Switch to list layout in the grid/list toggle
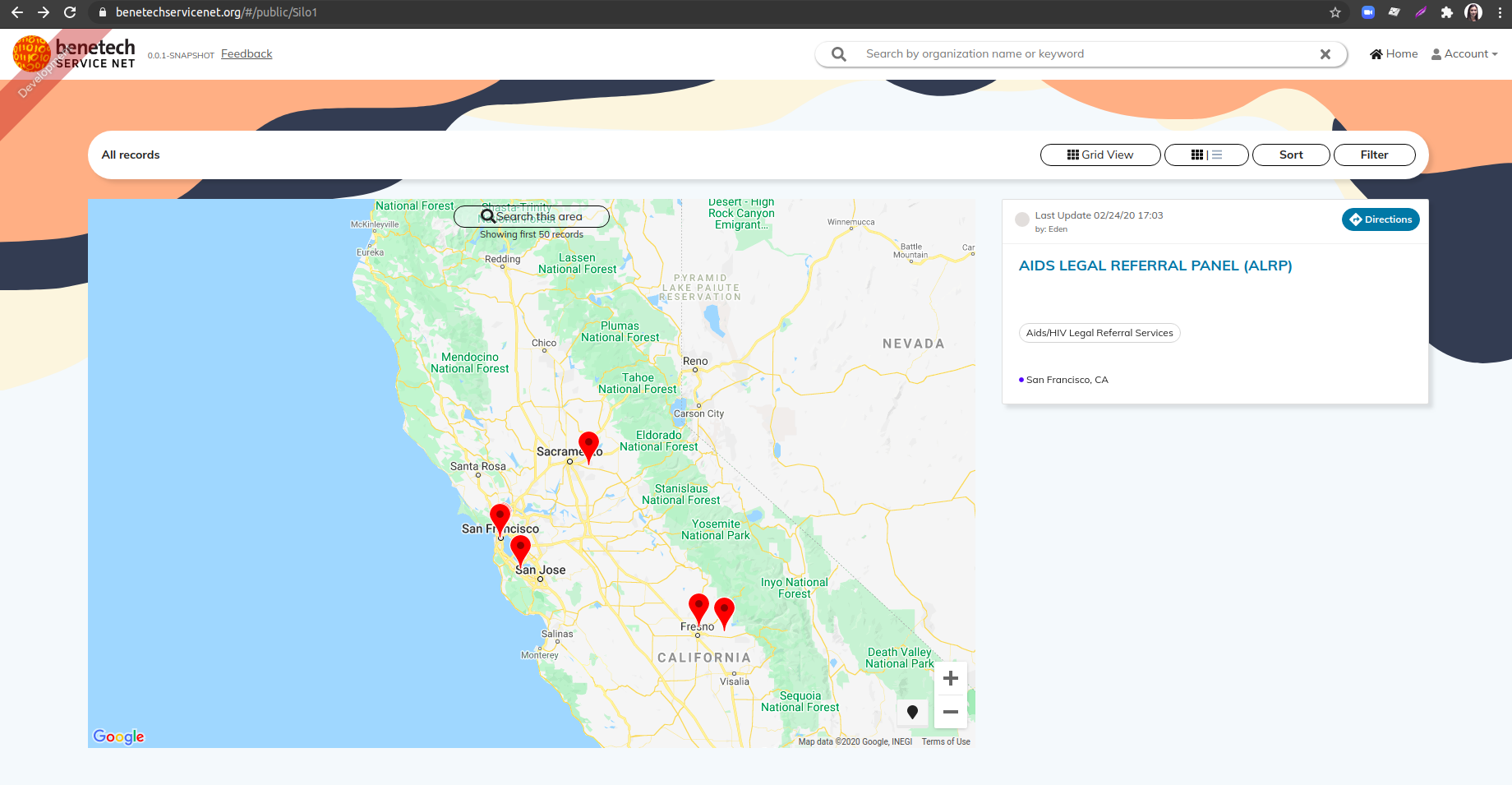The height and width of the screenshot is (785, 1512). coord(1216,155)
